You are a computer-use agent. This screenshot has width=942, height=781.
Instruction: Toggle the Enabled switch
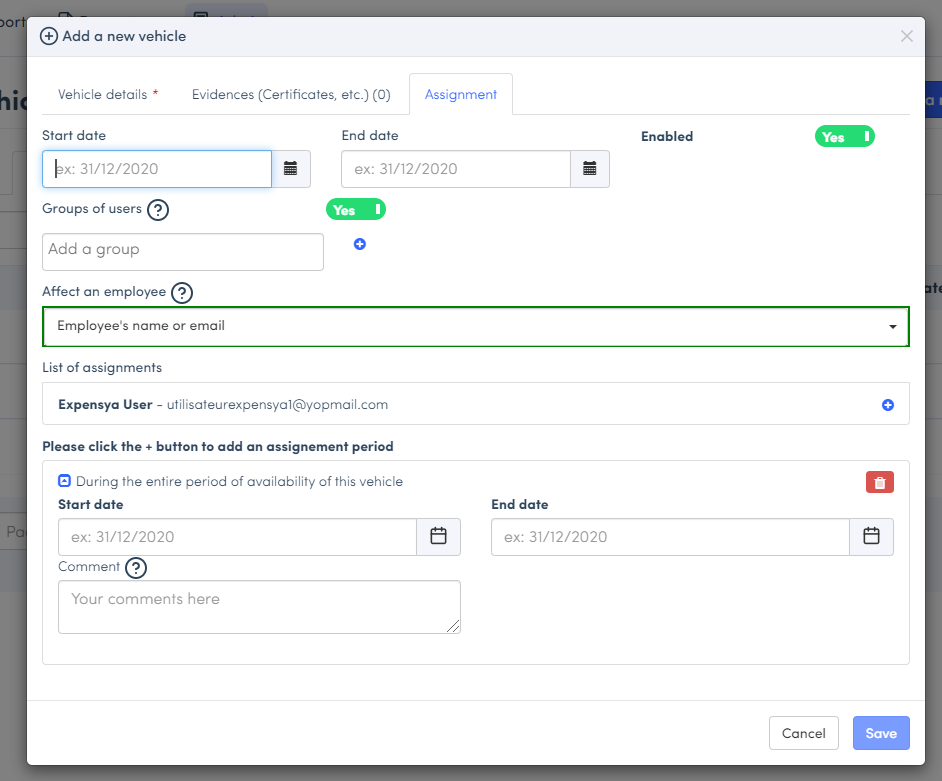[845, 137]
